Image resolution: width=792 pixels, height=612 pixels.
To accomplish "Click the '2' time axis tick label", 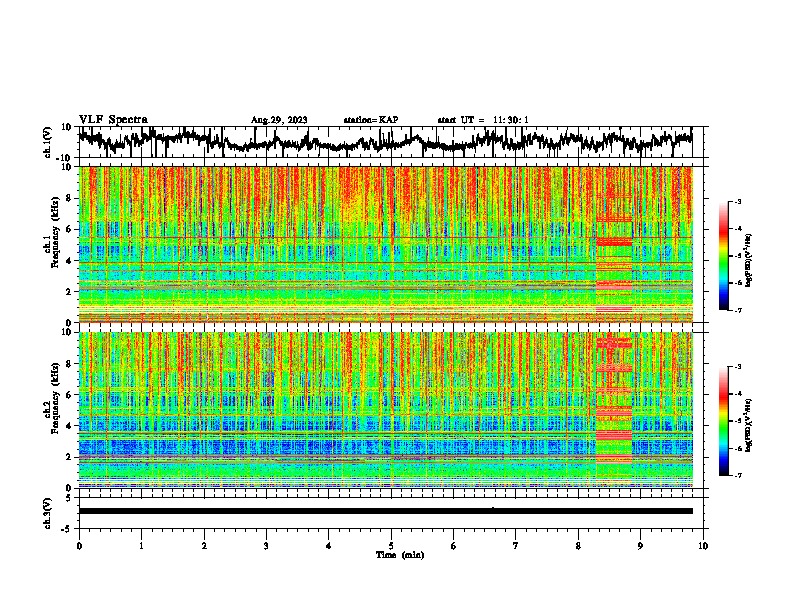I will tap(204, 546).
